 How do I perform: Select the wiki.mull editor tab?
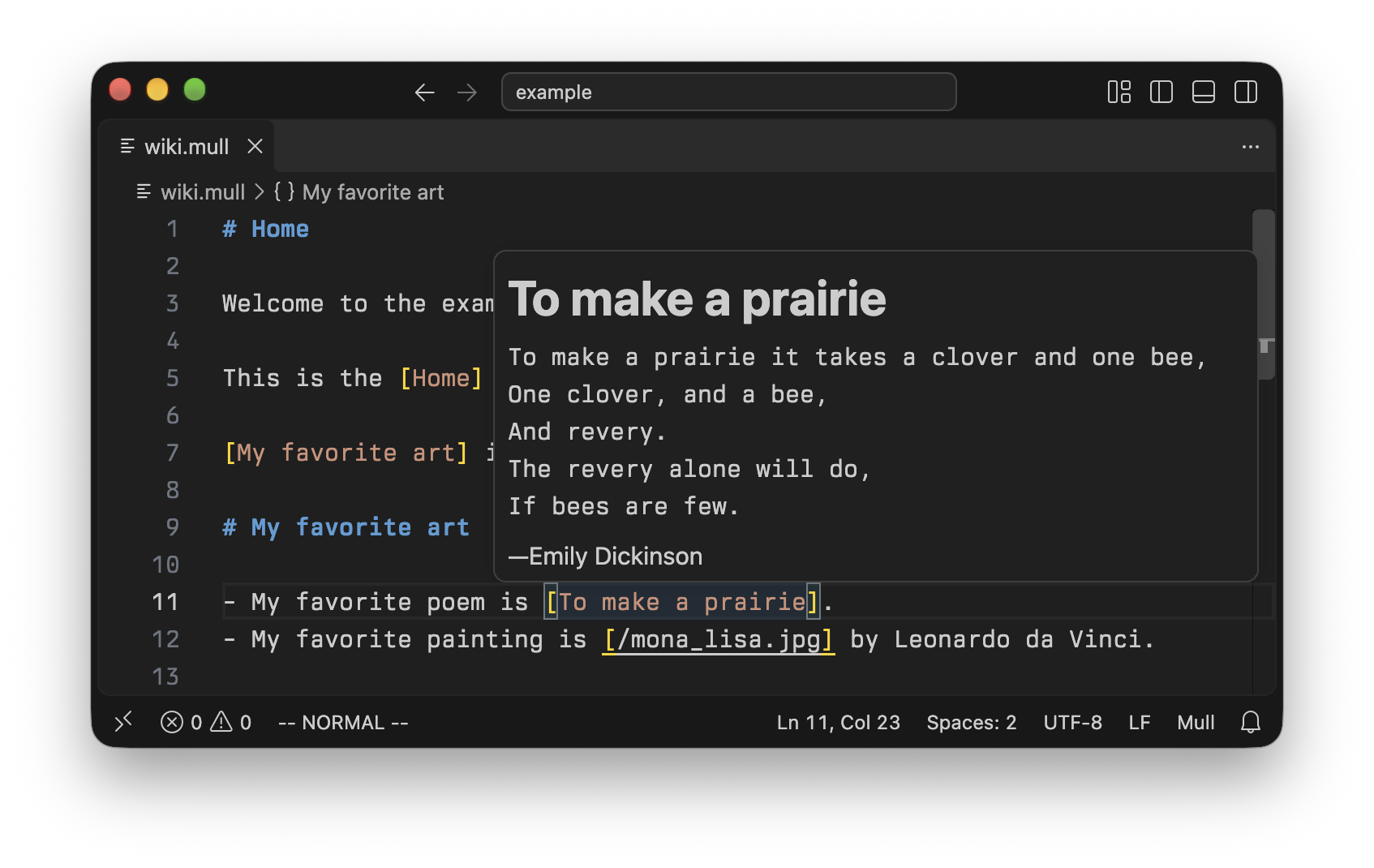[187, 146]
